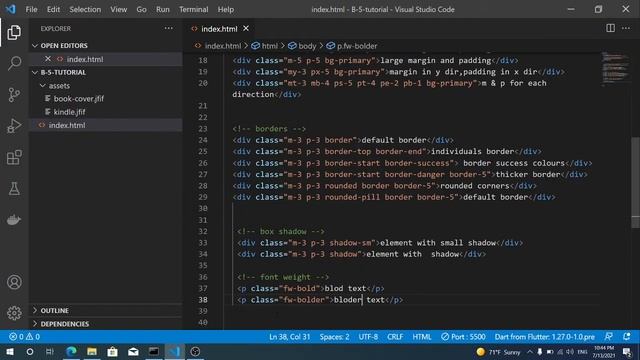Open File Explorer from the taskbar
Image resolution: width=640 pixels, height=360 pixels.
[x=92, y=351]
